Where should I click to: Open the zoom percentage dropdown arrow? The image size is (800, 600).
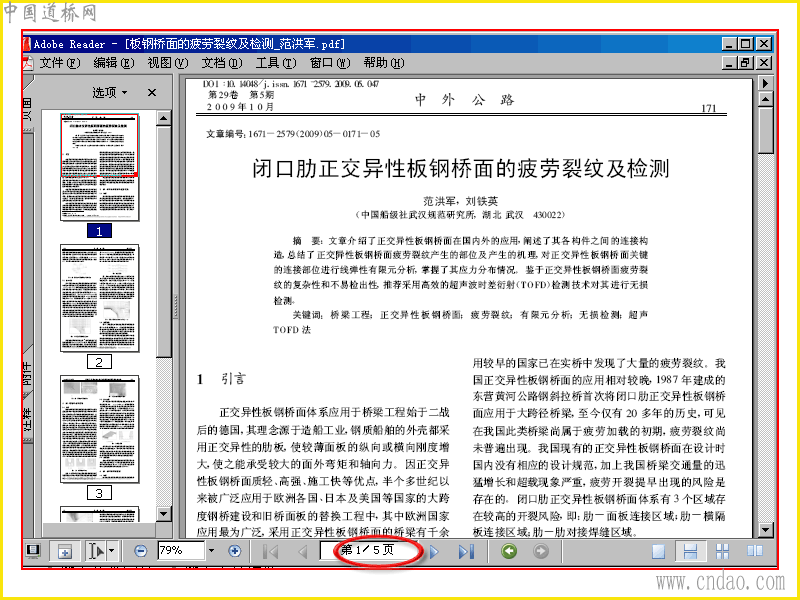211,551
